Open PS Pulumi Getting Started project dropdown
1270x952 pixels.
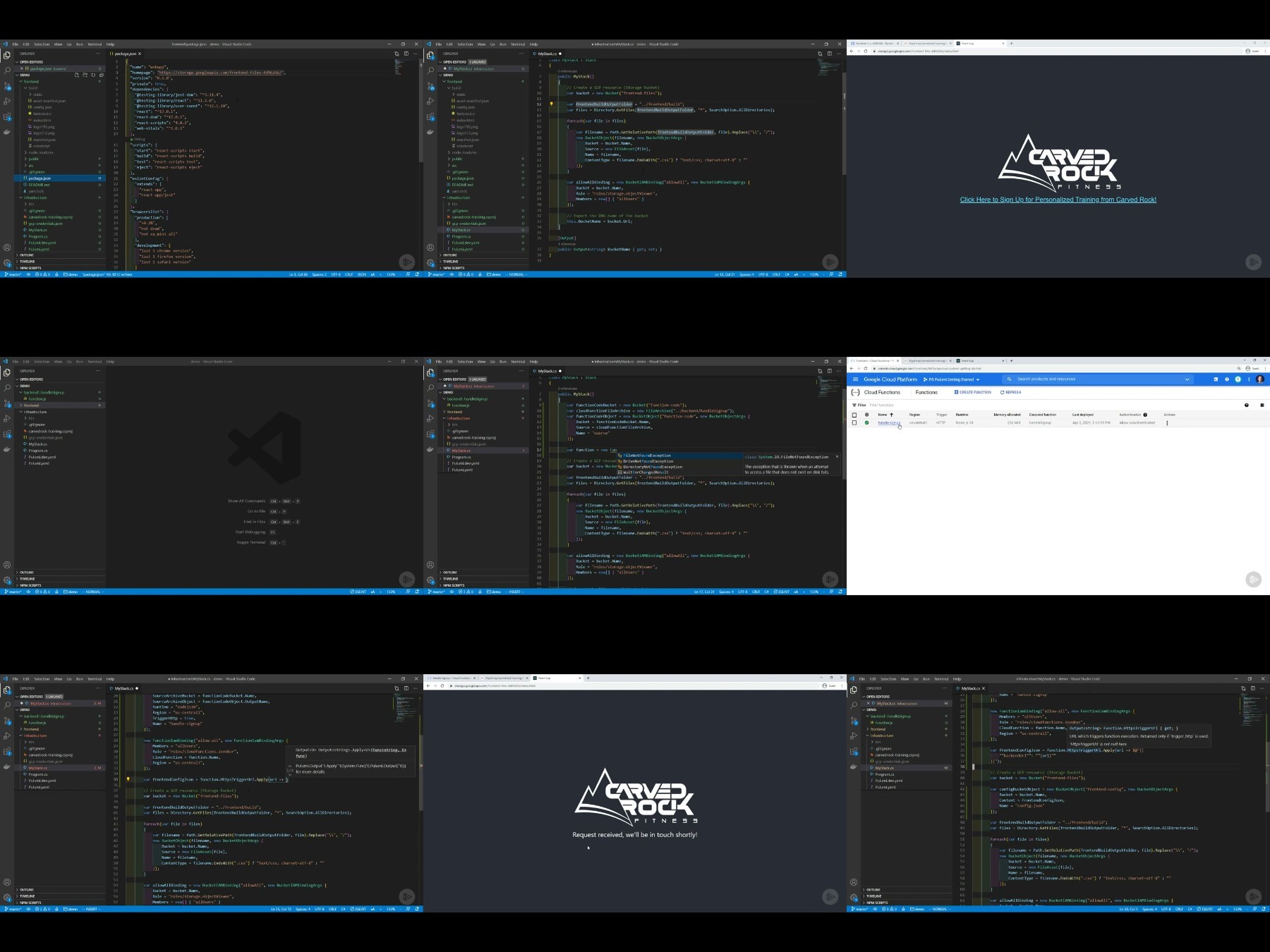951,379
